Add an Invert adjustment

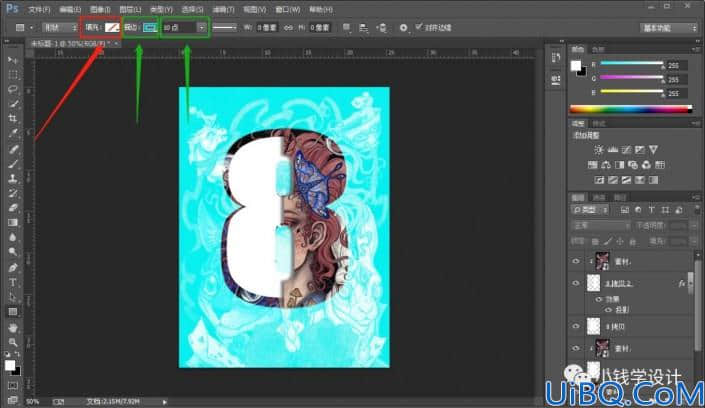(599, 180)
